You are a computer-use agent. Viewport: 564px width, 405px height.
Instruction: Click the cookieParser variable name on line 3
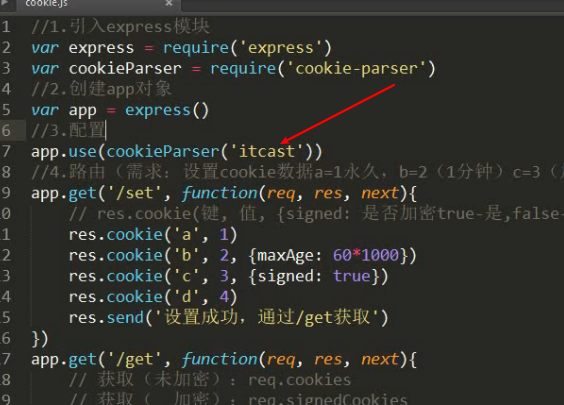(x=125, y=68)
